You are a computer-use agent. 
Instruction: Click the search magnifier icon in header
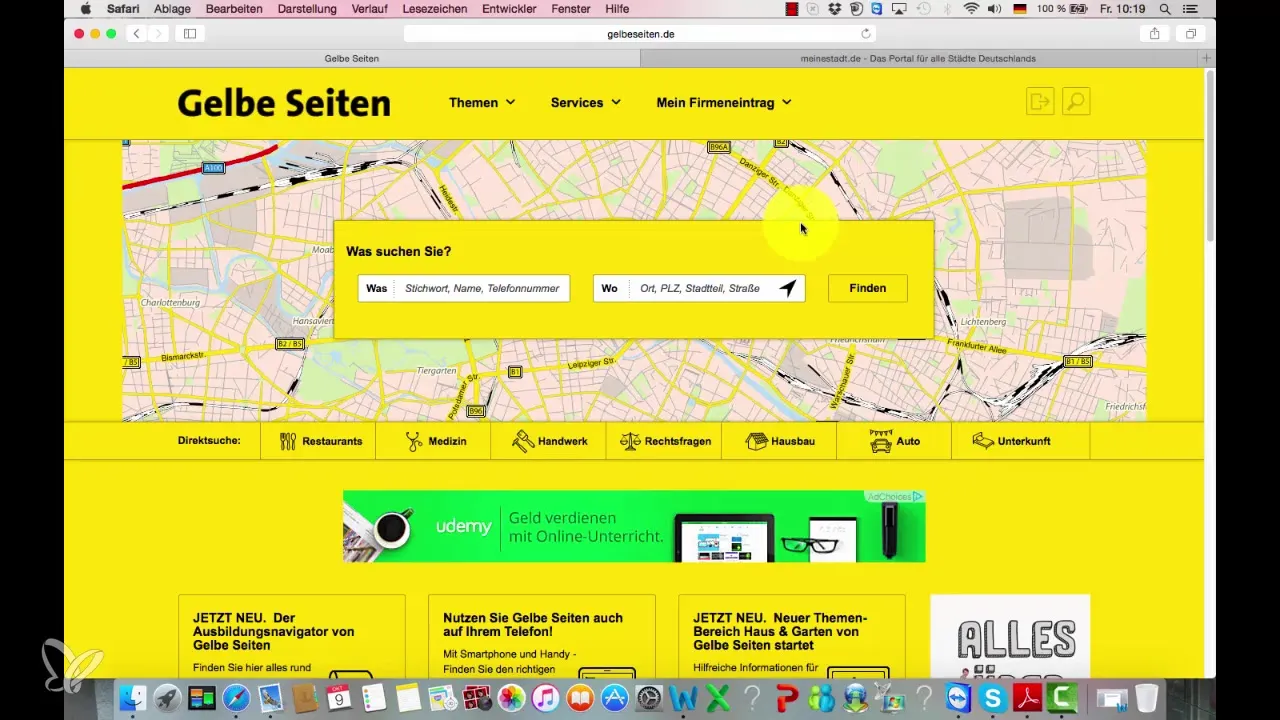(1076, 102)
